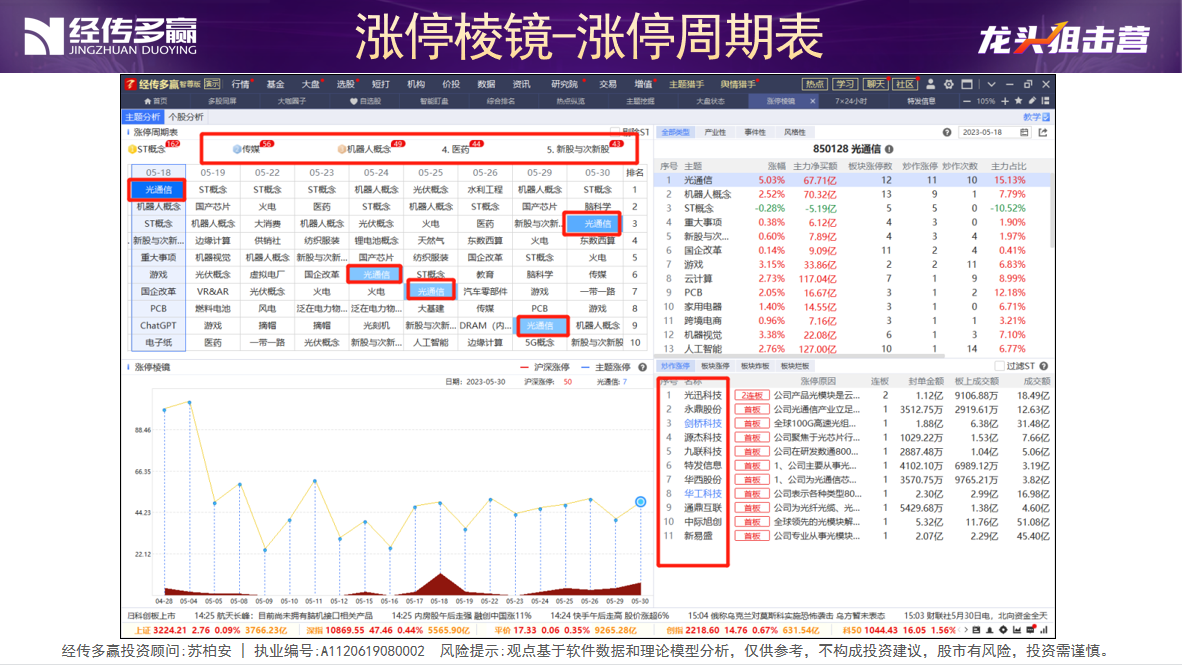Switch to the 主题分析 tab
Image resolution: width=1182 pixels, height=665 pixels.
click(142, 117)
